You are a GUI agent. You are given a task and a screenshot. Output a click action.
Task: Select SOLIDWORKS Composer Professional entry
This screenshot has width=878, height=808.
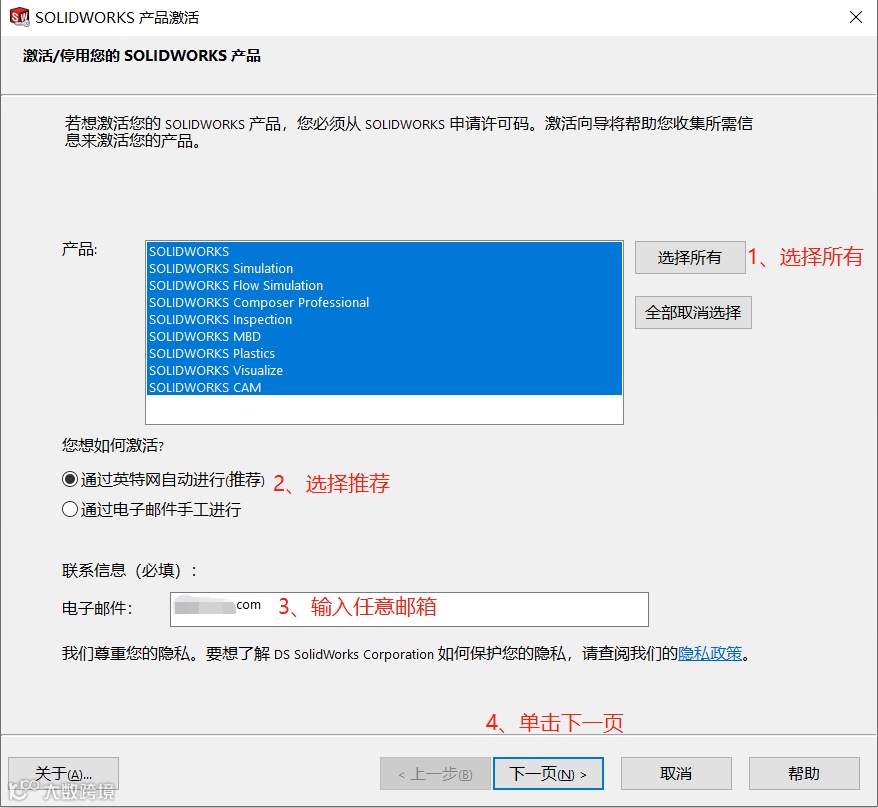(x=384, y=302)
